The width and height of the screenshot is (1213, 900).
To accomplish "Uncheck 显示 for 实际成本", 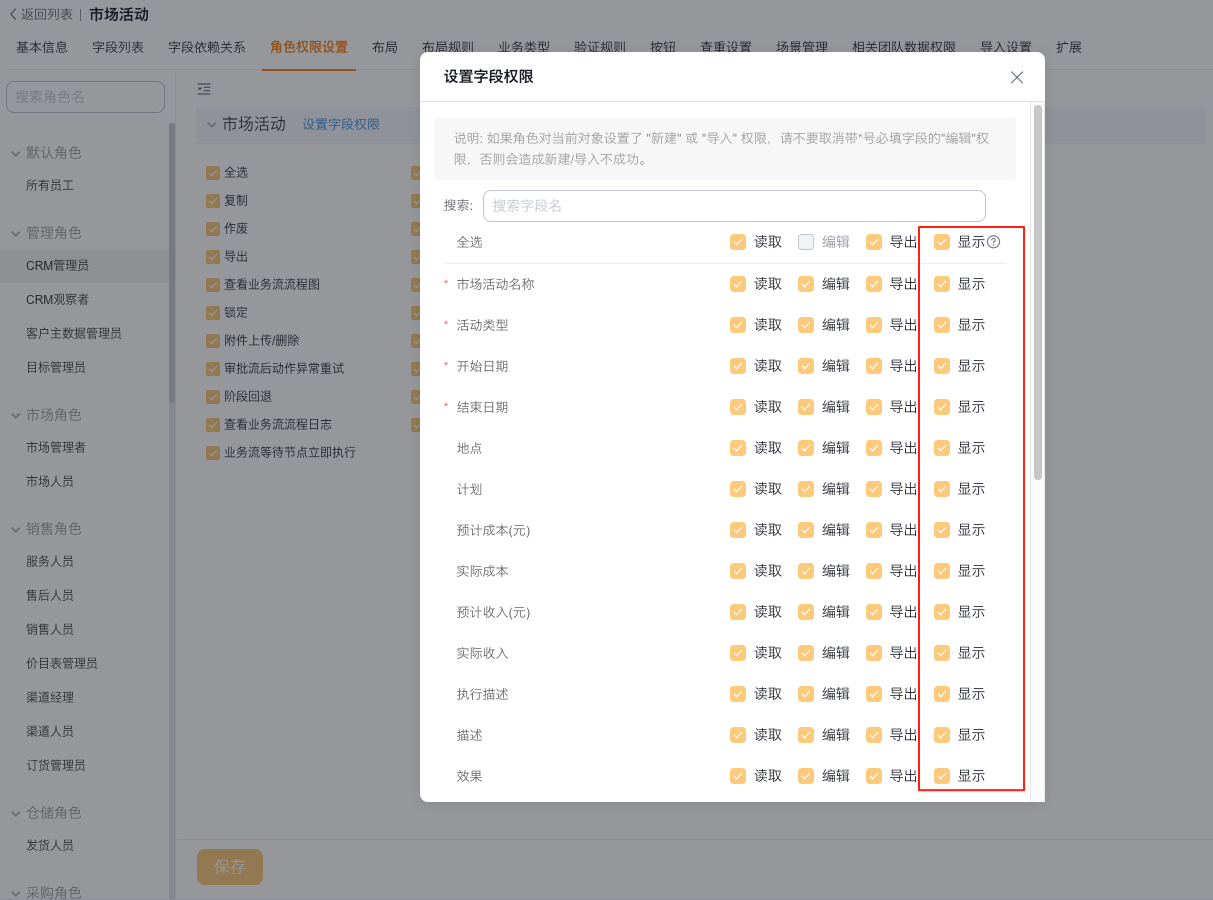I will click(x=942, y=571).
